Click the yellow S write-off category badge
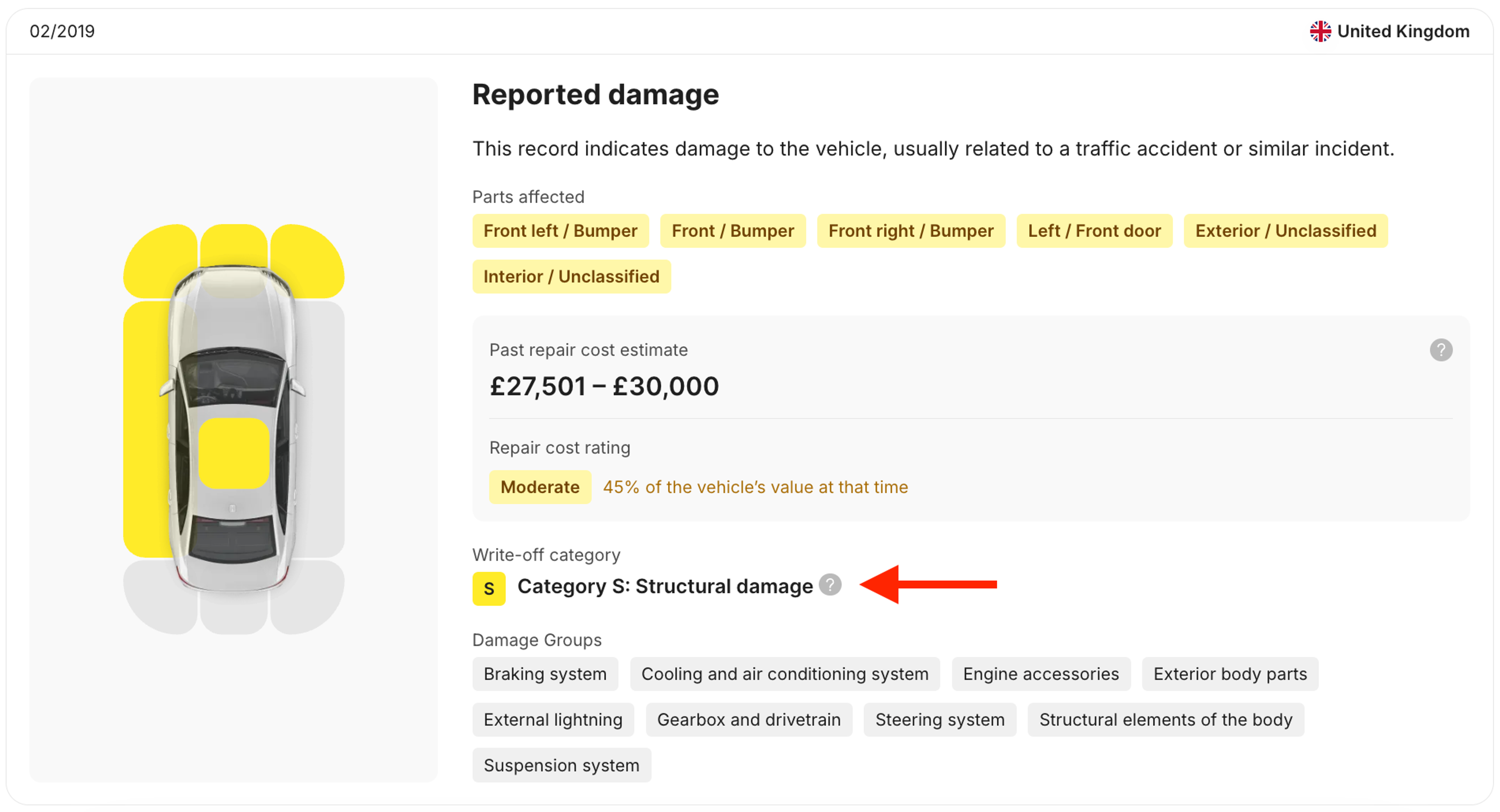Viewport: 1500px width, 812px height. pos(489,589)
